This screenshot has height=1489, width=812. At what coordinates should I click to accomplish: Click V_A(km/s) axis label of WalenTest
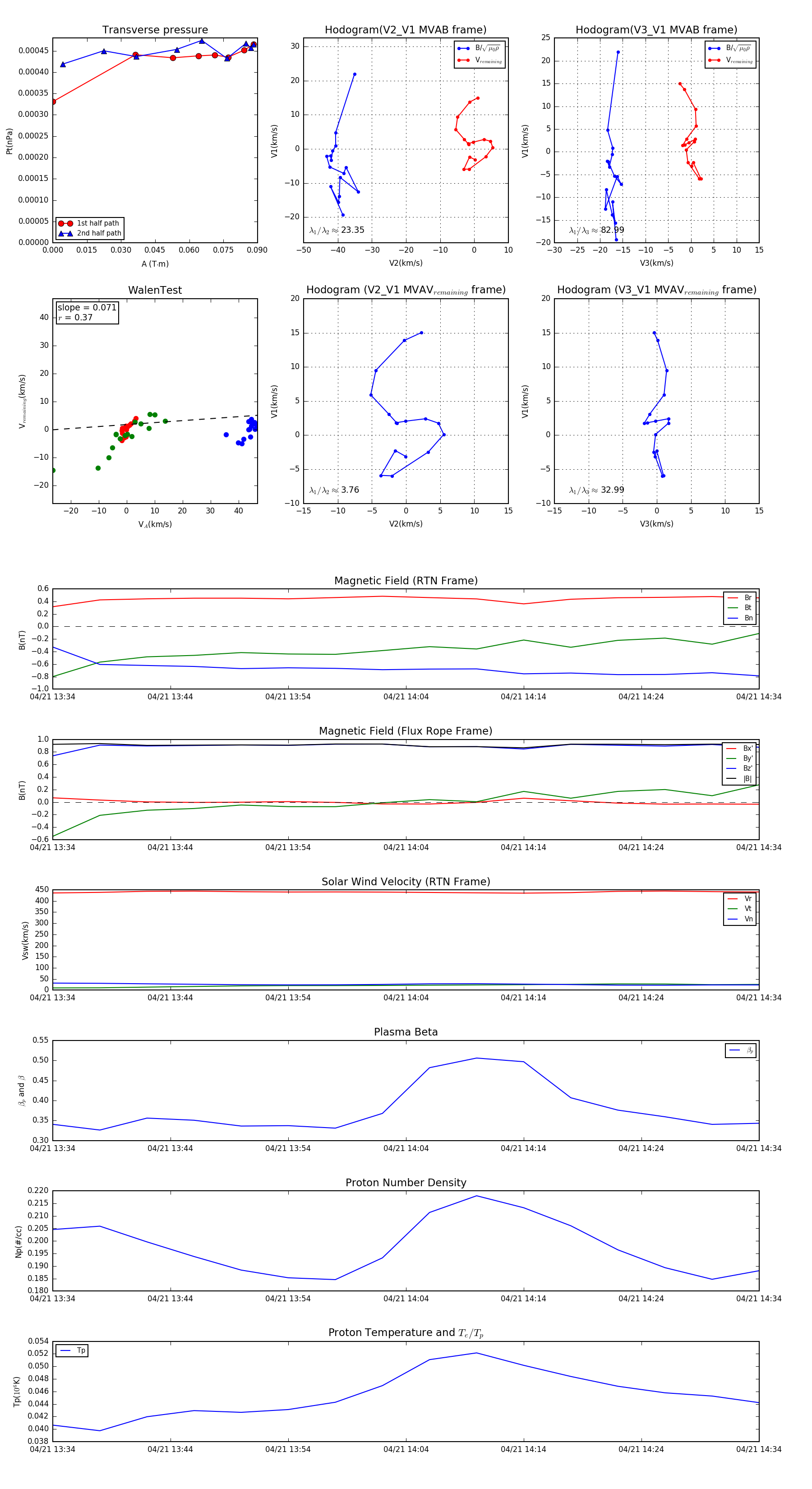pyautogui.click(x=155, y=525)
